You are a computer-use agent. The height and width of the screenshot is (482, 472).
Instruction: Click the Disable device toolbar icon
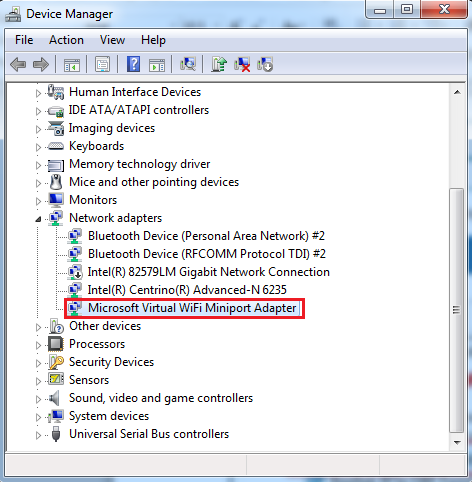coord(265,64)
